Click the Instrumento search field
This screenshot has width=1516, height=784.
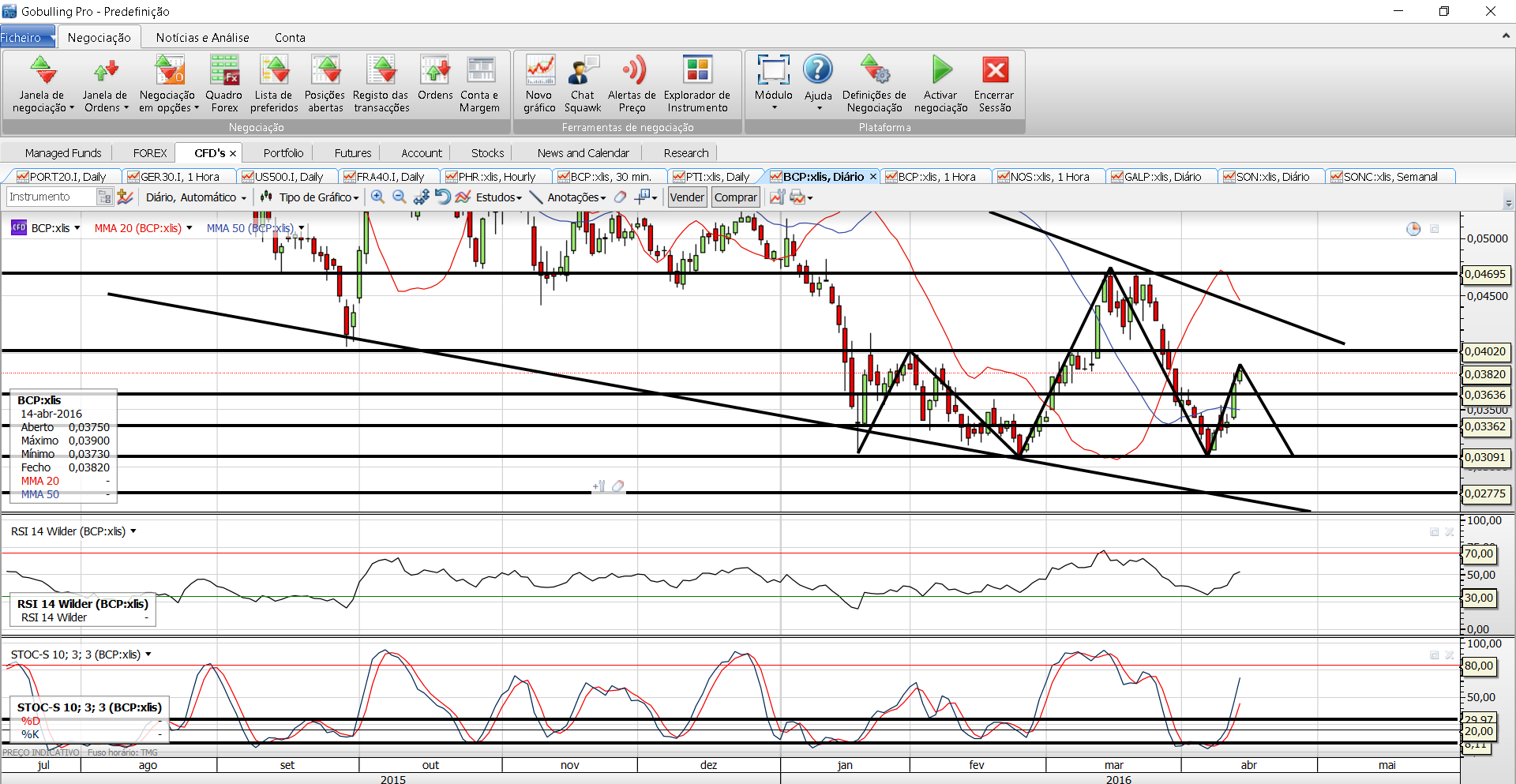(x=51, y=197)
